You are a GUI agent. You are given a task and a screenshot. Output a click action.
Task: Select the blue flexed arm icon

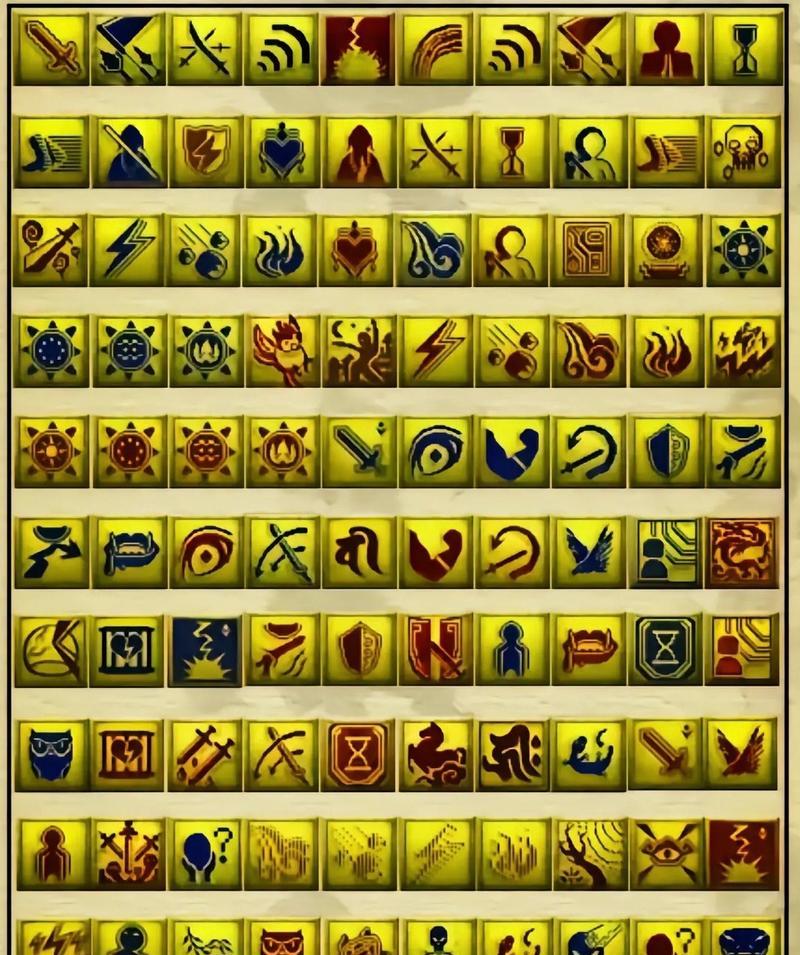[x=513, y=451]
